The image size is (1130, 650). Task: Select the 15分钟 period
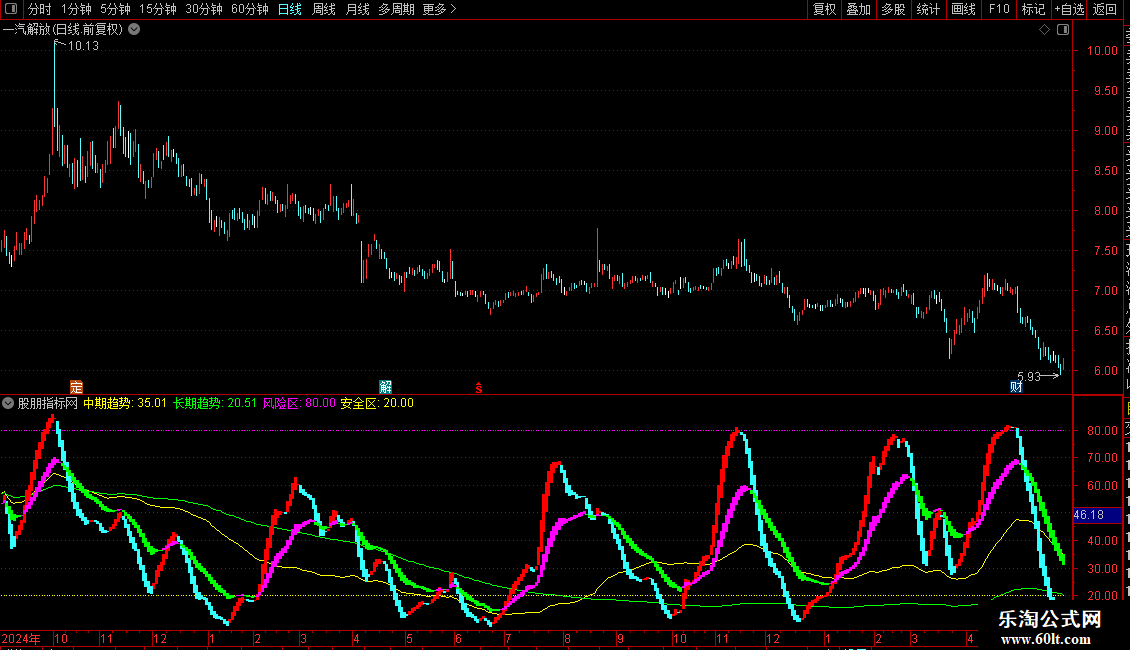[x=158, y=9]
